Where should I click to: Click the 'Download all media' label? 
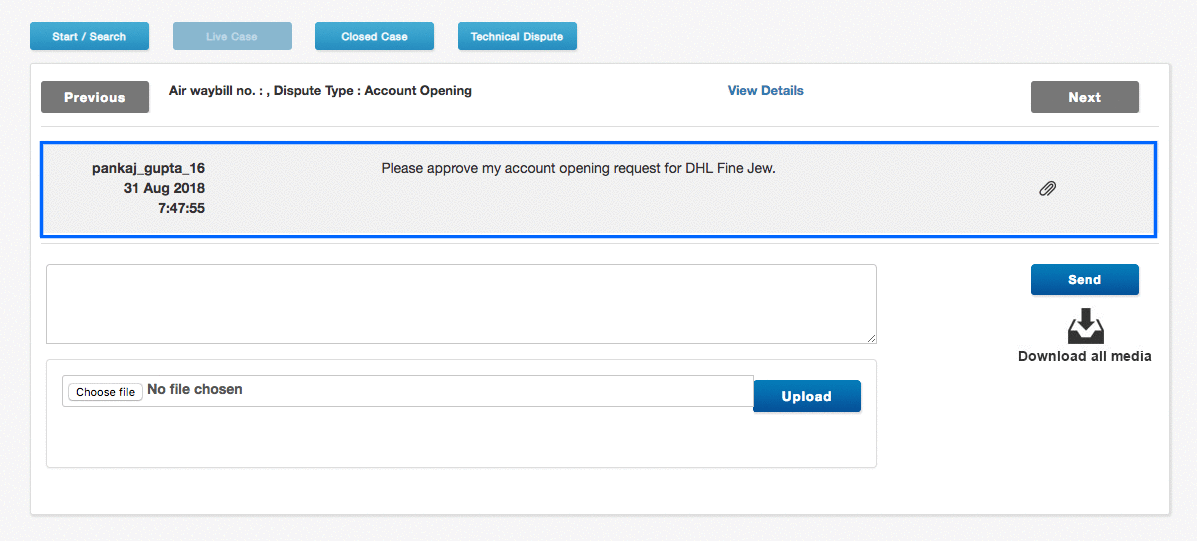pos(1084,356)
